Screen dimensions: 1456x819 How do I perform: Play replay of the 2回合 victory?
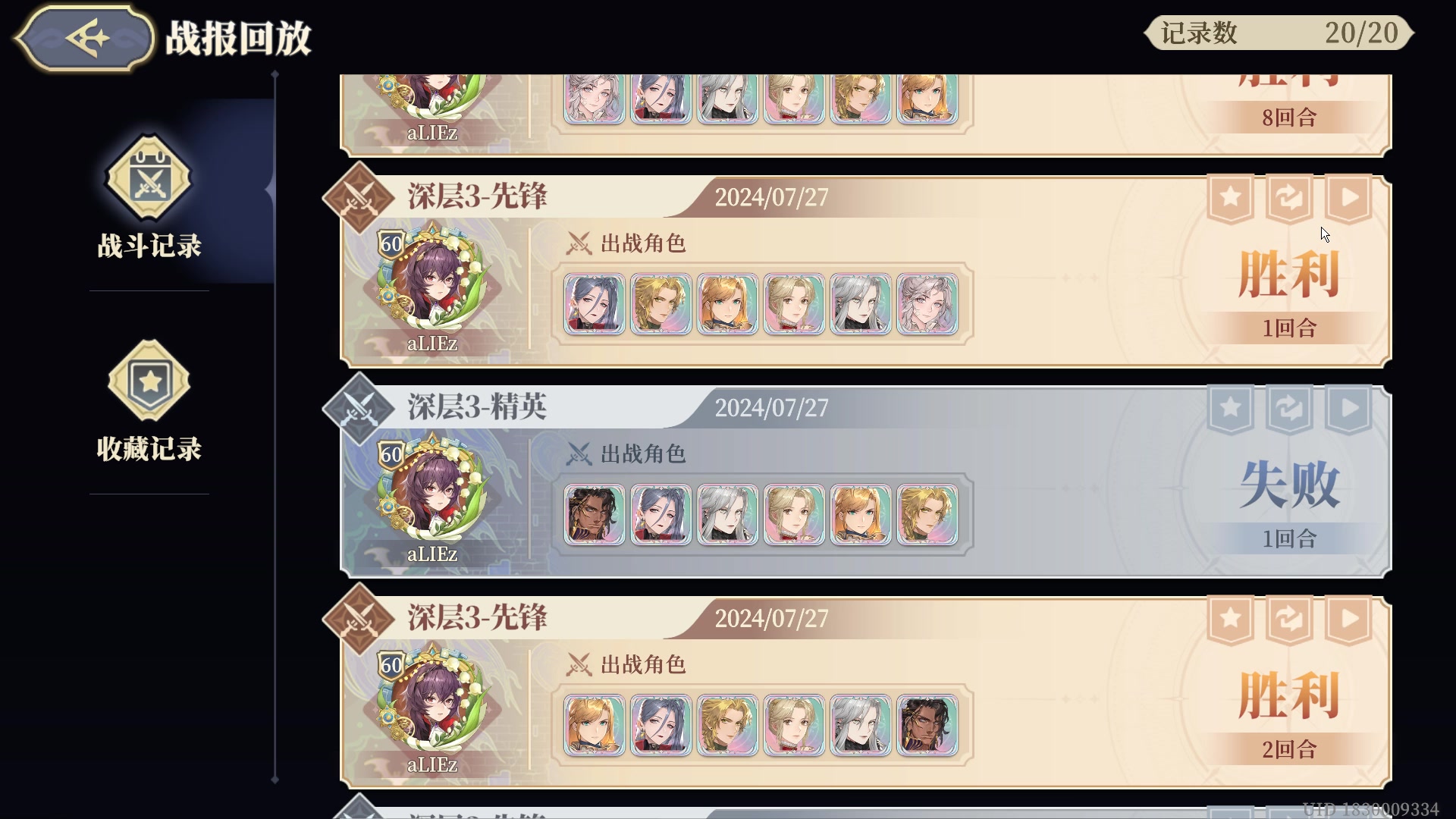[1348, 620]
